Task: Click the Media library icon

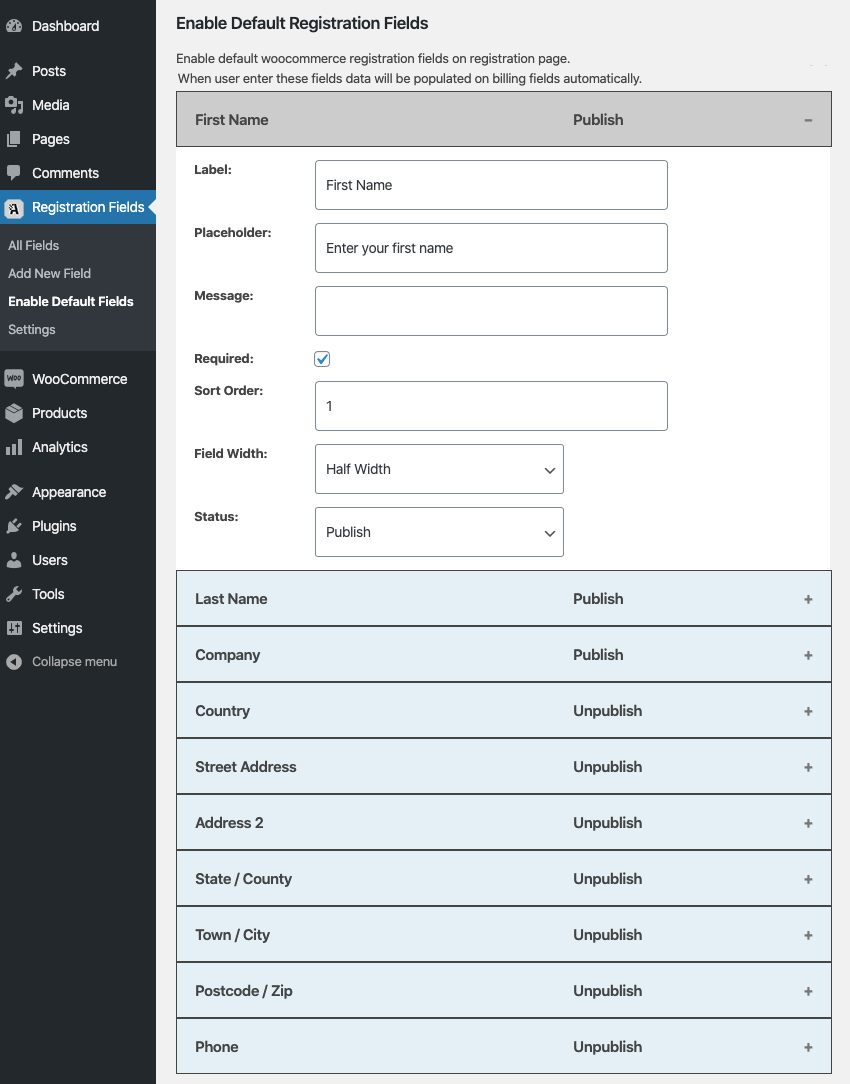Action: coord(15,105)
